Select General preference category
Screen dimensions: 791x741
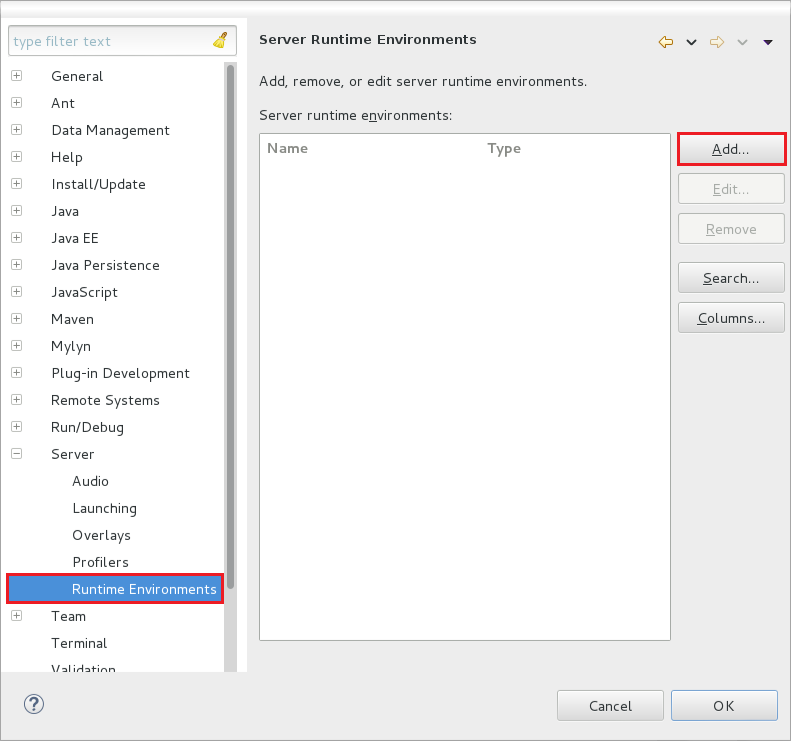[77, 76]
